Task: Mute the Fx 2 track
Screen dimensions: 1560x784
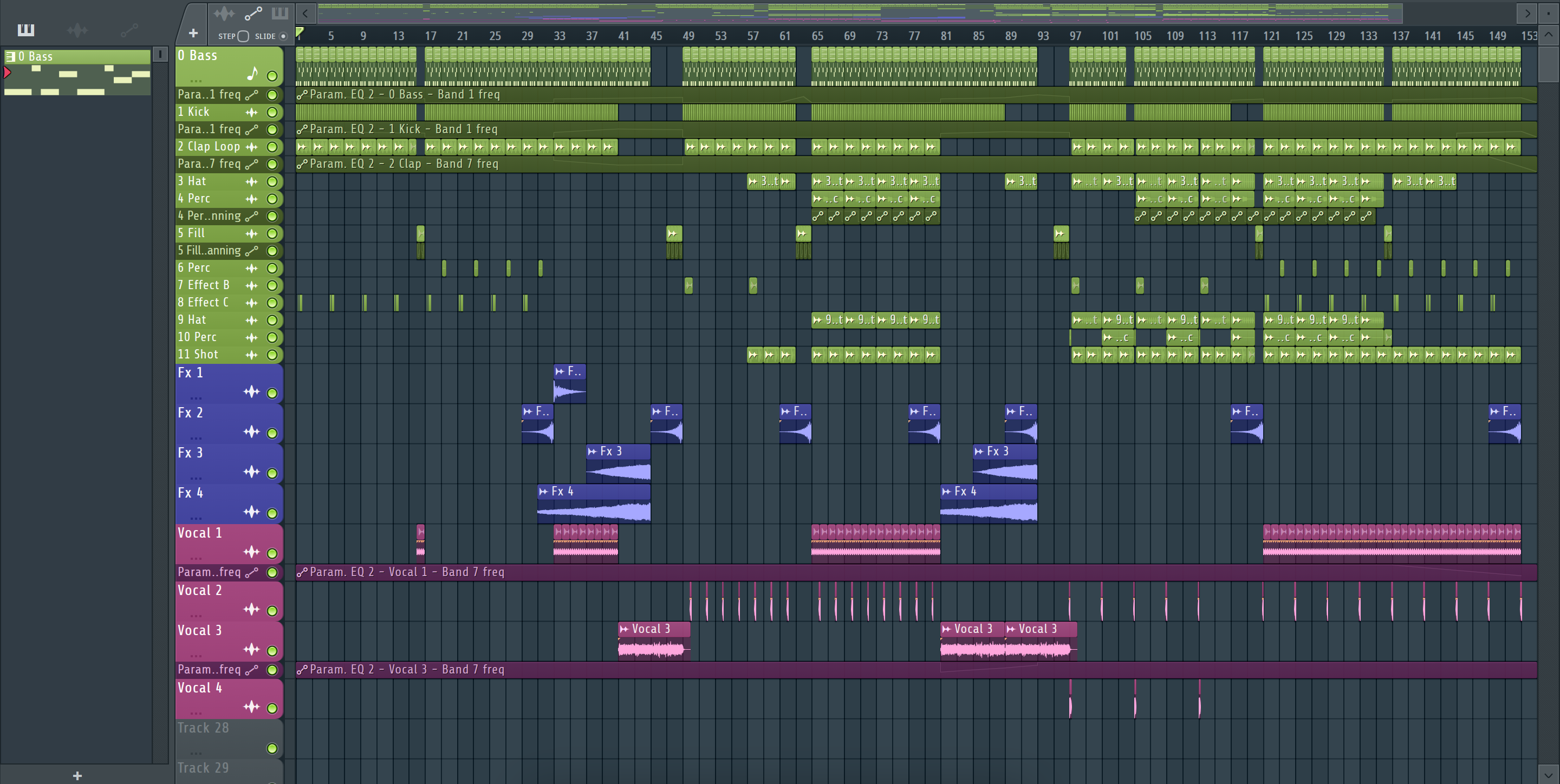Action: tap(272, 434)
